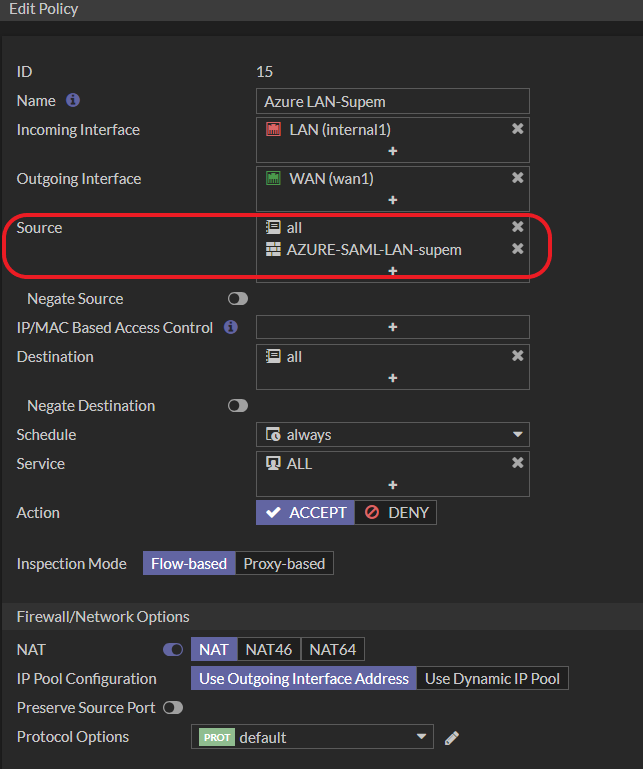Set Action to DENY

(396, 513)
